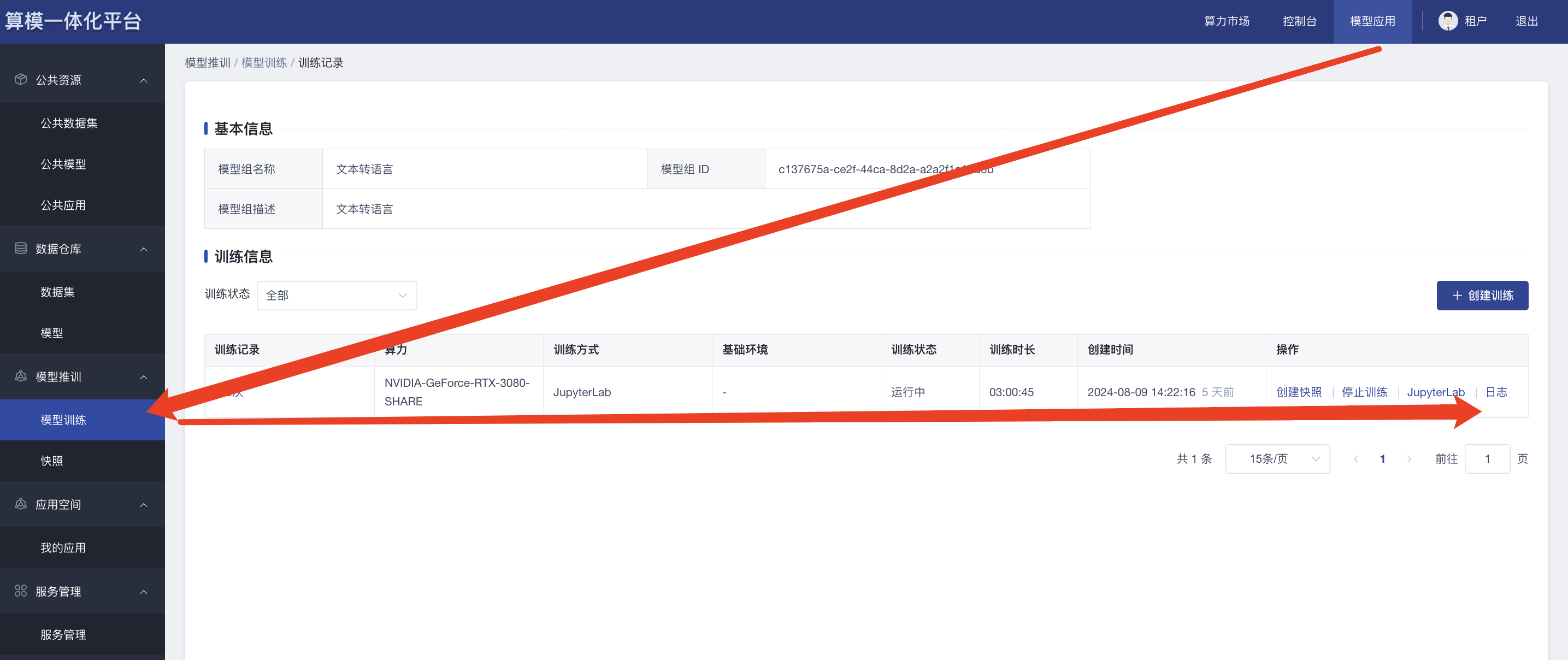Open 控制台 in top navigation

click(x=1299, y=21)
